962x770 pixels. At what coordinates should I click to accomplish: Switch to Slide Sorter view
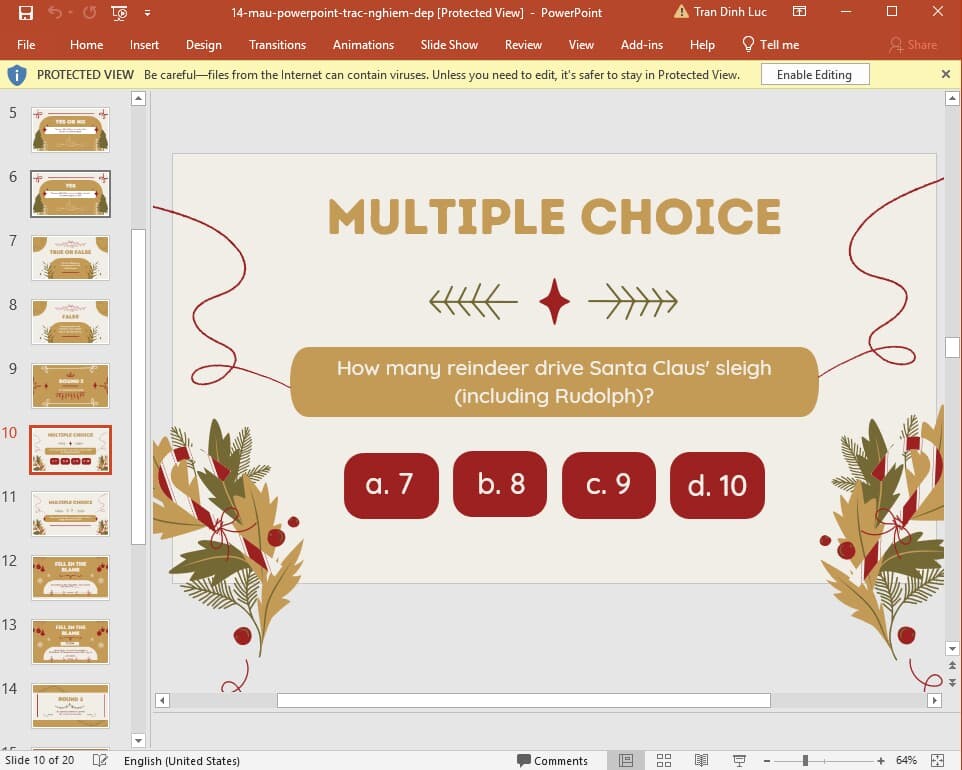665,760
